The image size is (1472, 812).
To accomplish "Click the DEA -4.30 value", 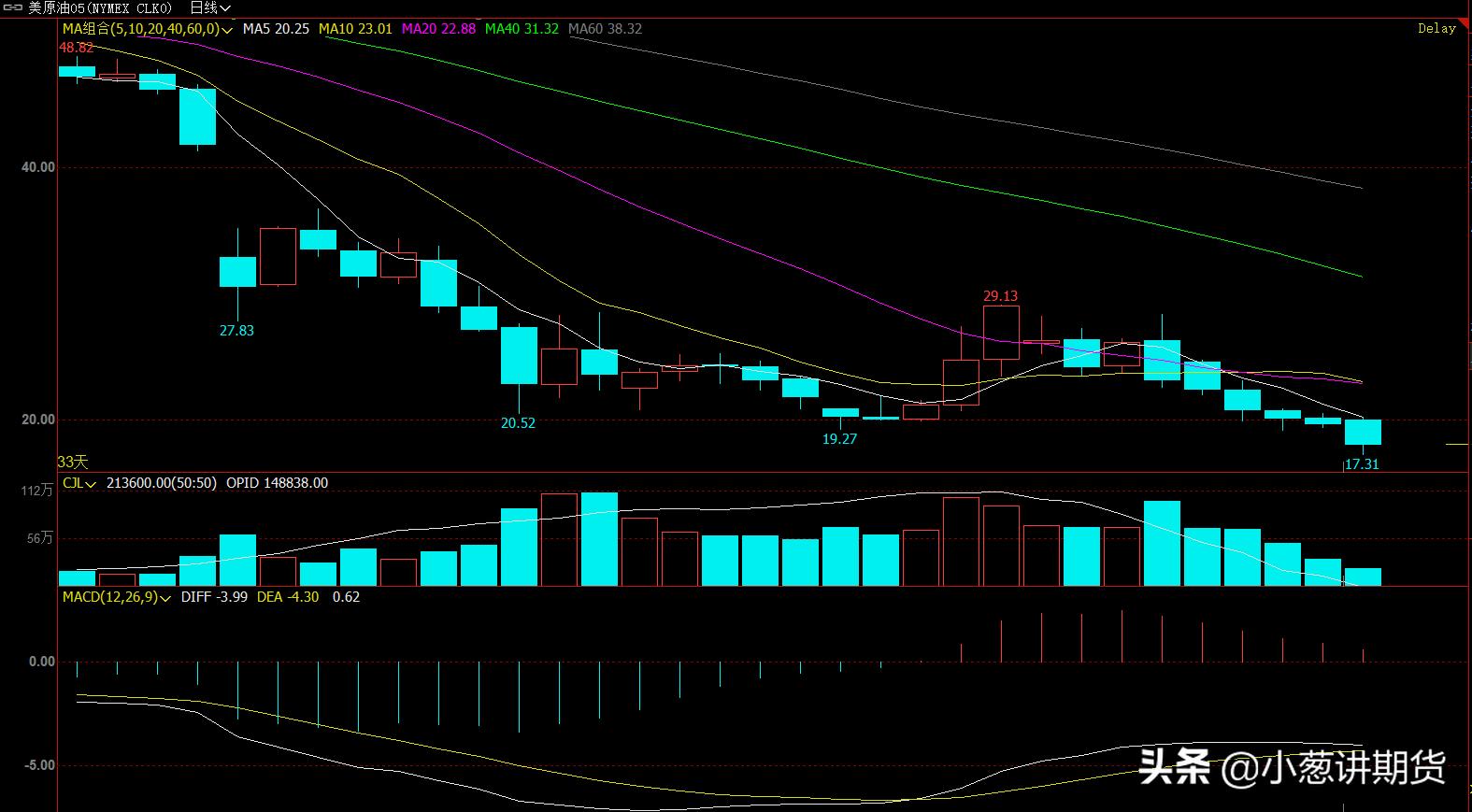I will (288, 597).
